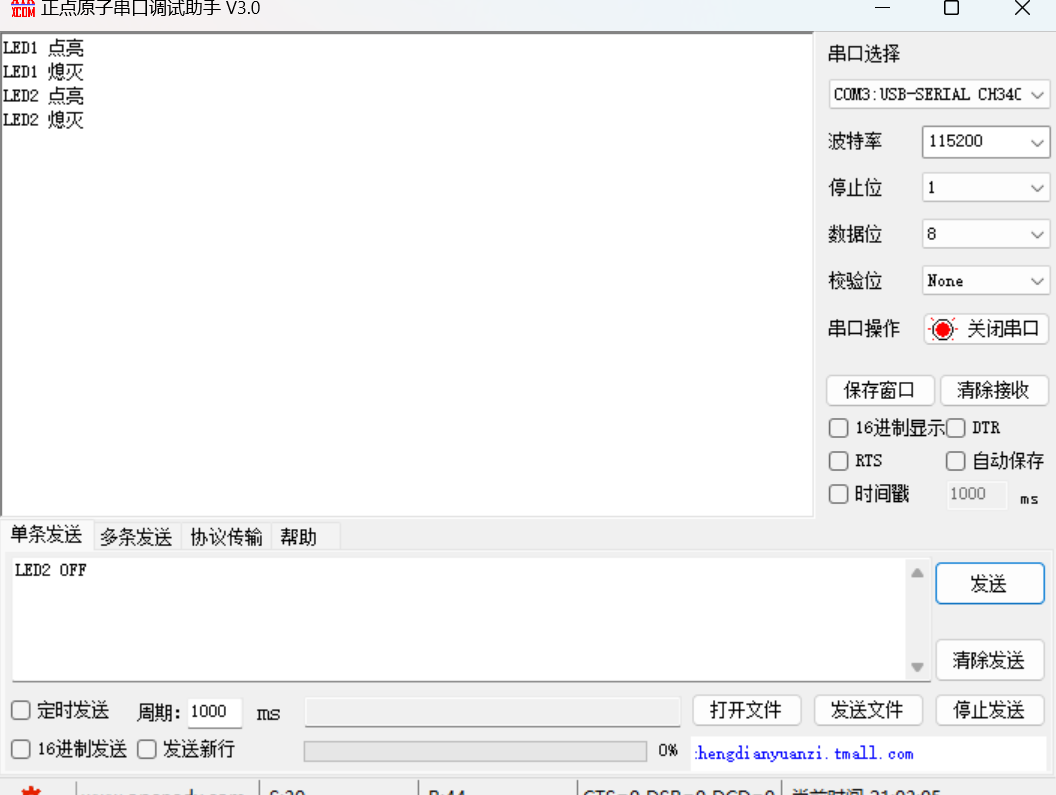This screenshot has height=795, width=1056.
Task: Click the 清除接收 clear receive button
Action: pos(993,390)
